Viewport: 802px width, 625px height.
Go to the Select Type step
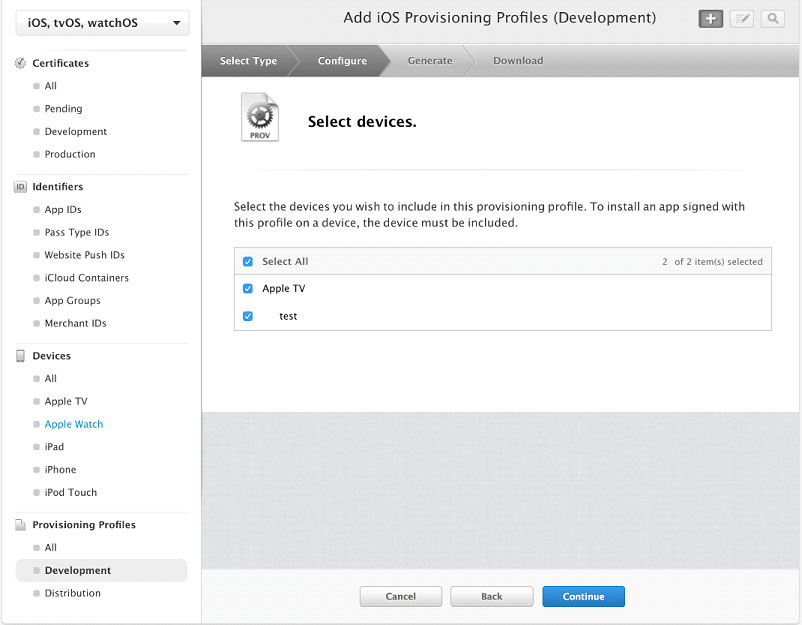248,61
